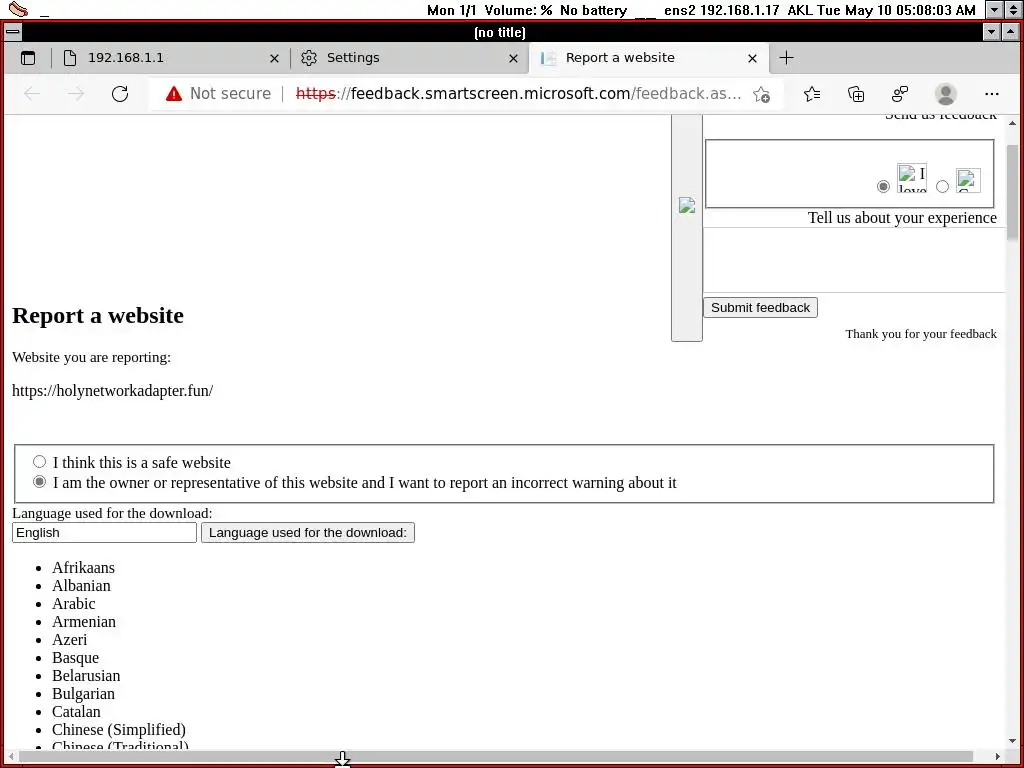Close the 192.168.1.1 tab
This screenshot has height=768, width=1024.
274,59
